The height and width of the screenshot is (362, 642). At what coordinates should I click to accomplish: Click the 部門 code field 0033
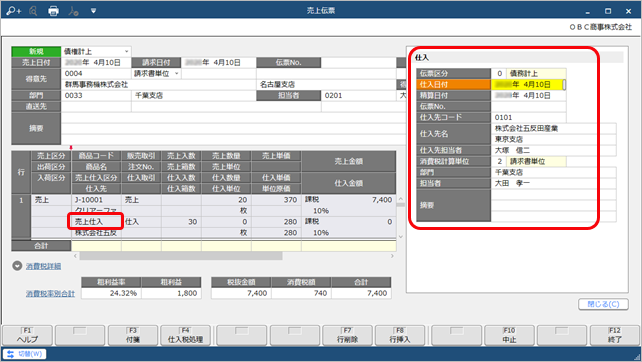tap(96, 95)
